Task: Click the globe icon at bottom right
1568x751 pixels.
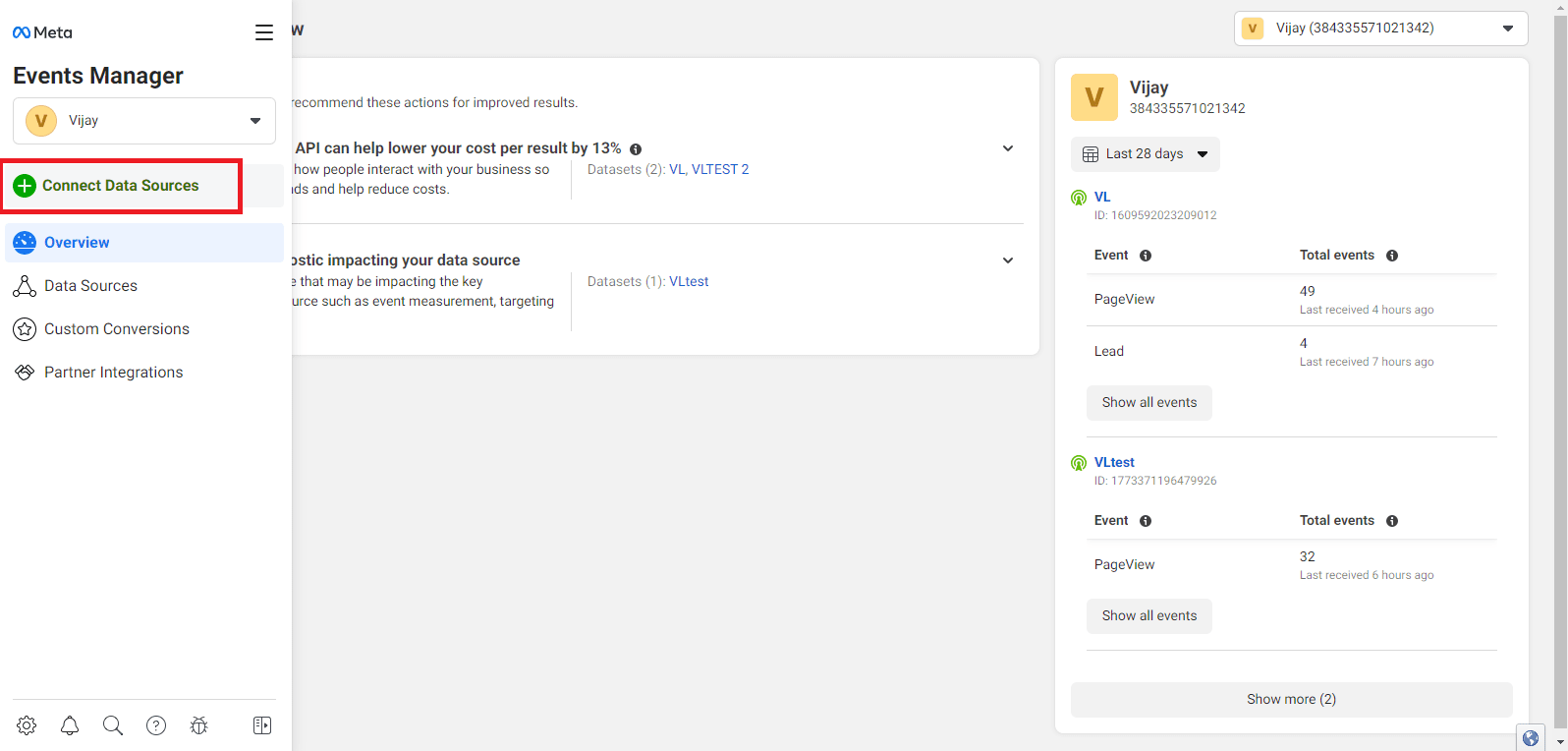Action: 1530,738
